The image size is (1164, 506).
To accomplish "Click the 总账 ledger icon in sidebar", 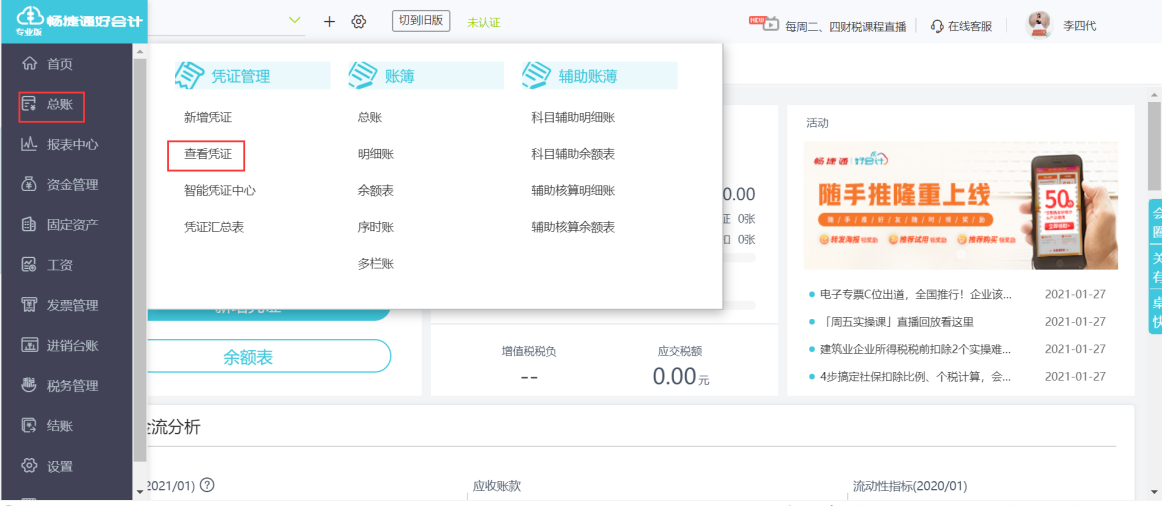I will pyautogui.click(x=30, y=104).
